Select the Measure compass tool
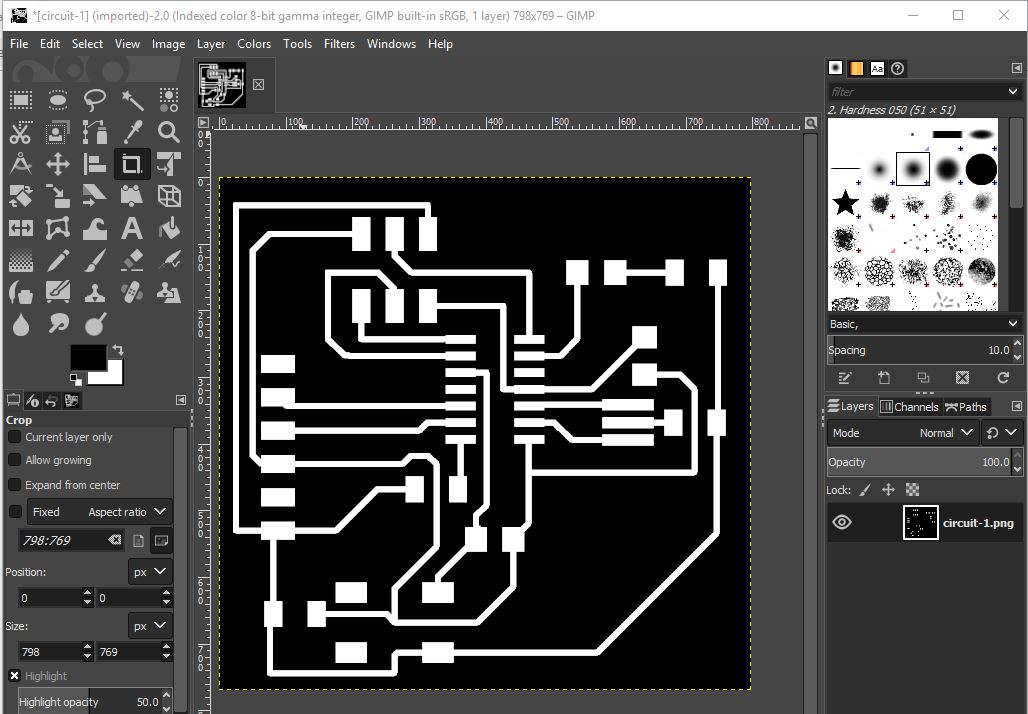The width and height of the screenshot is (1028, 714). (x=20, y=164)
